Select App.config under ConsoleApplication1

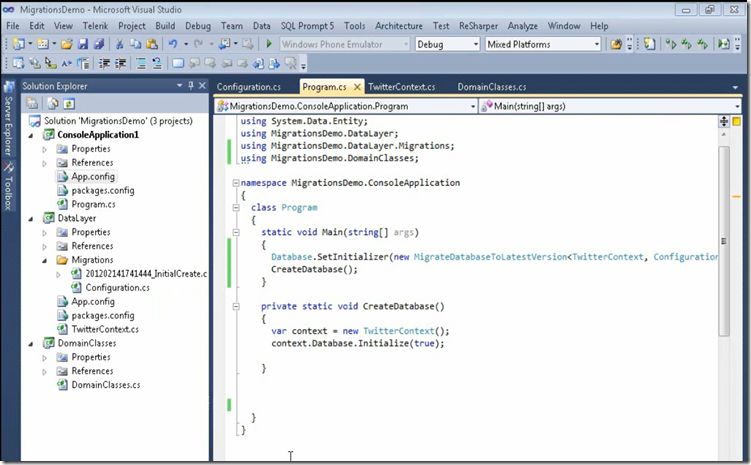tap(93, 176)
